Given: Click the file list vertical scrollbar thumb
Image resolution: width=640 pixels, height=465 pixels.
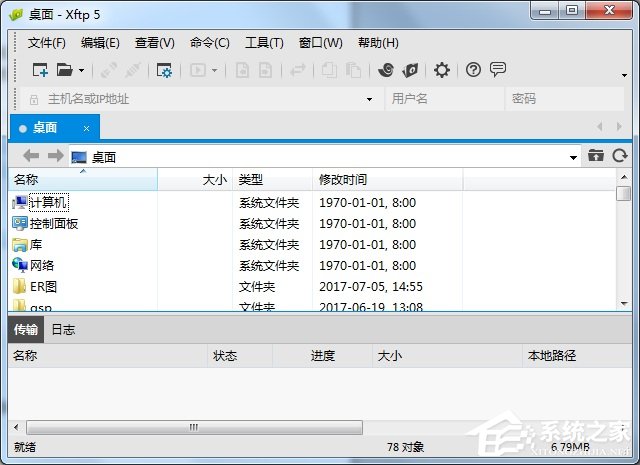Looking at the screenshot, I should 624,194.
